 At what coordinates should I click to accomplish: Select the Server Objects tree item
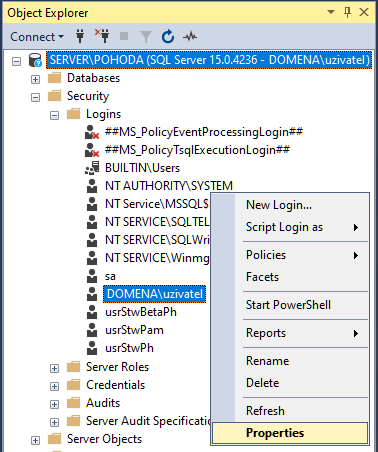tap(104, 439)
